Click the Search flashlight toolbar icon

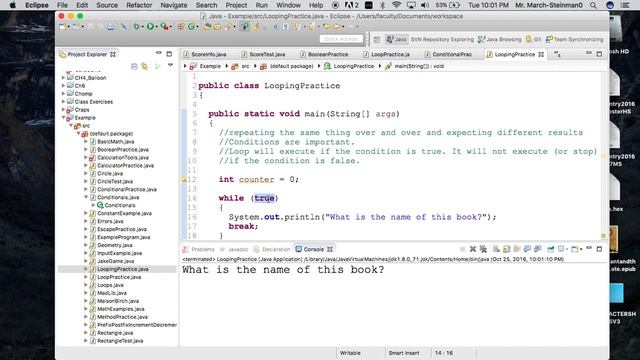click(227, 27)
